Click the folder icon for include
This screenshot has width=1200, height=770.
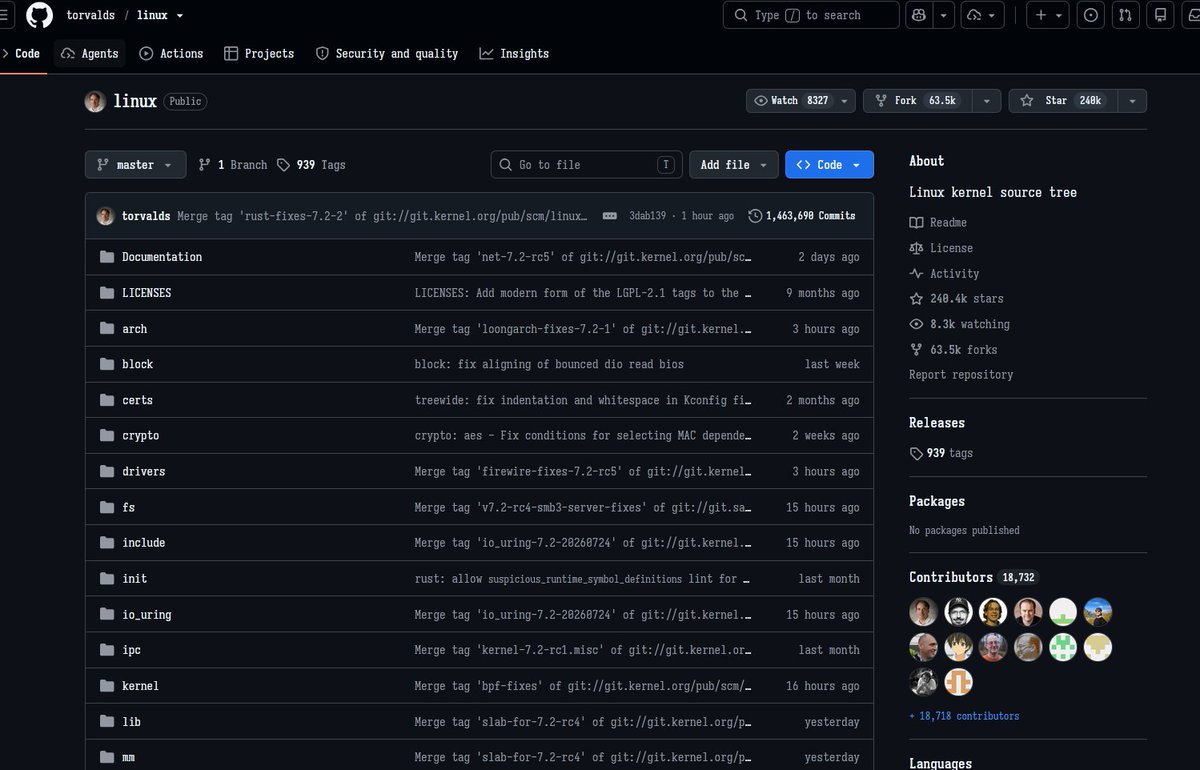tap(107, 543)
